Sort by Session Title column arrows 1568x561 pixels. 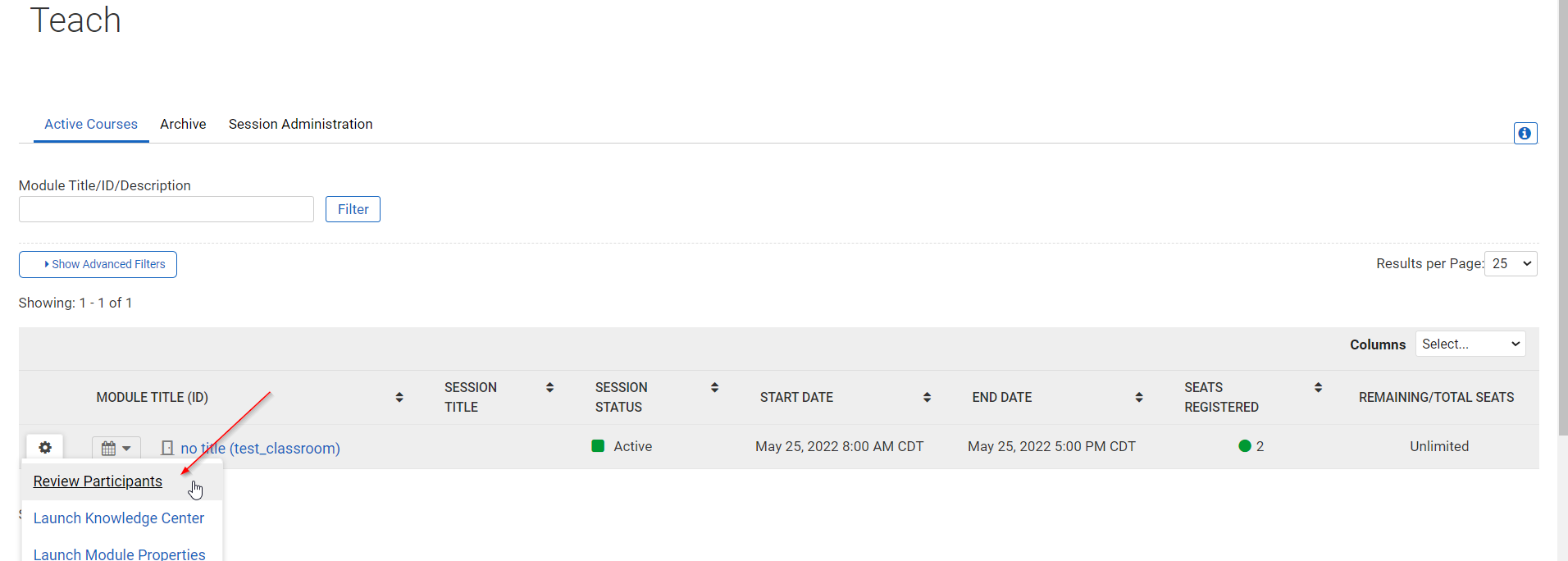click(x=549, y=387)
